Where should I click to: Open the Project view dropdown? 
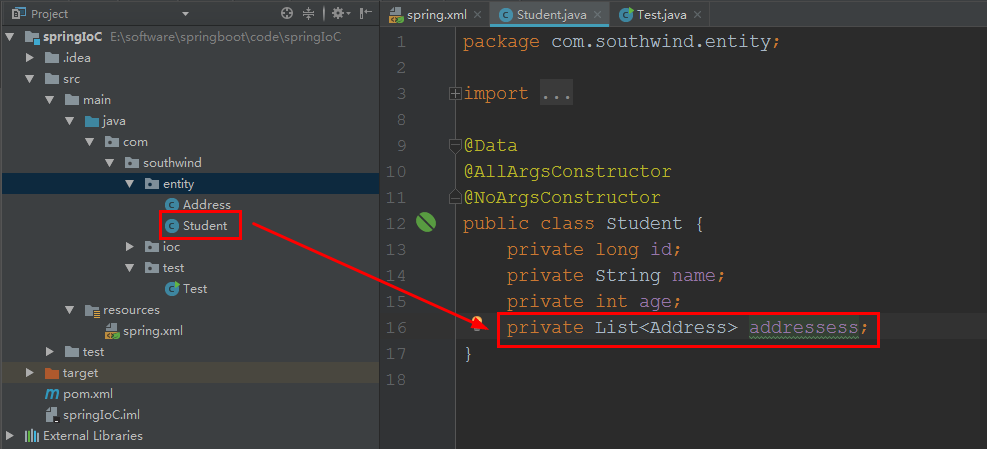[x=185, y=14]
